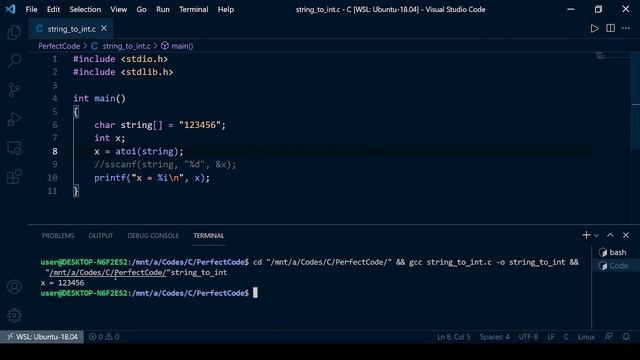
Task: Open the Go menu
Action: pos(141,9)
